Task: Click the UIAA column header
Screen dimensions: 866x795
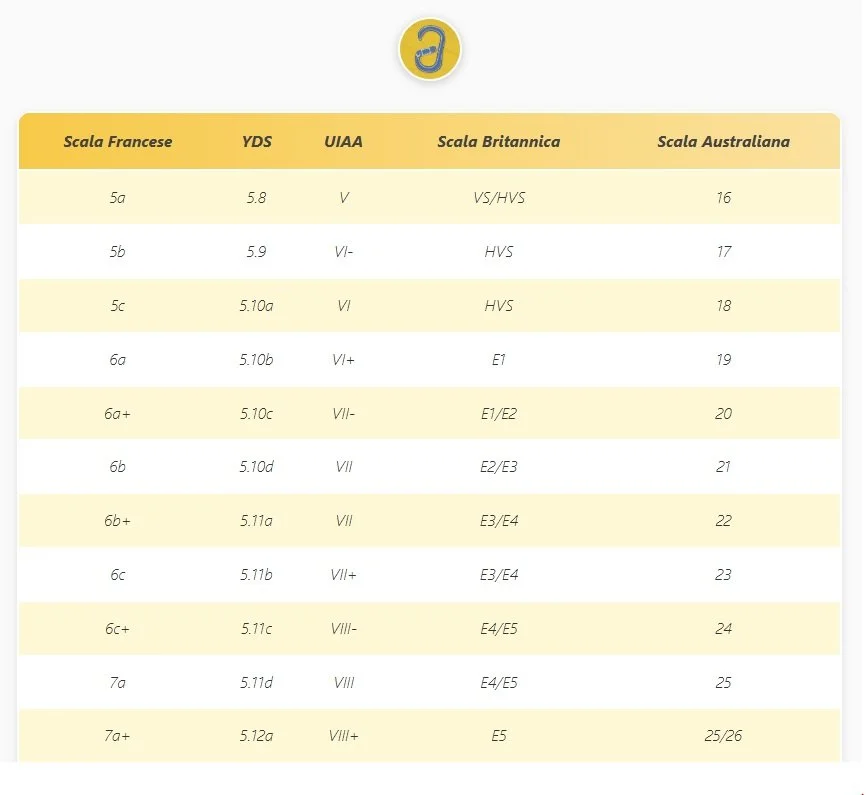Action: [343, 142]
